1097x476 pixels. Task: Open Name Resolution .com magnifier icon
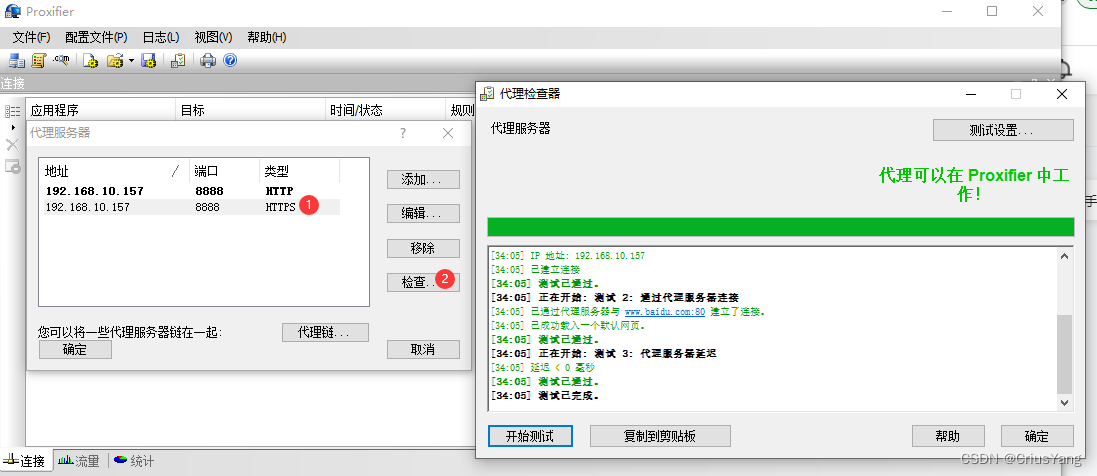tap(61, 61)
